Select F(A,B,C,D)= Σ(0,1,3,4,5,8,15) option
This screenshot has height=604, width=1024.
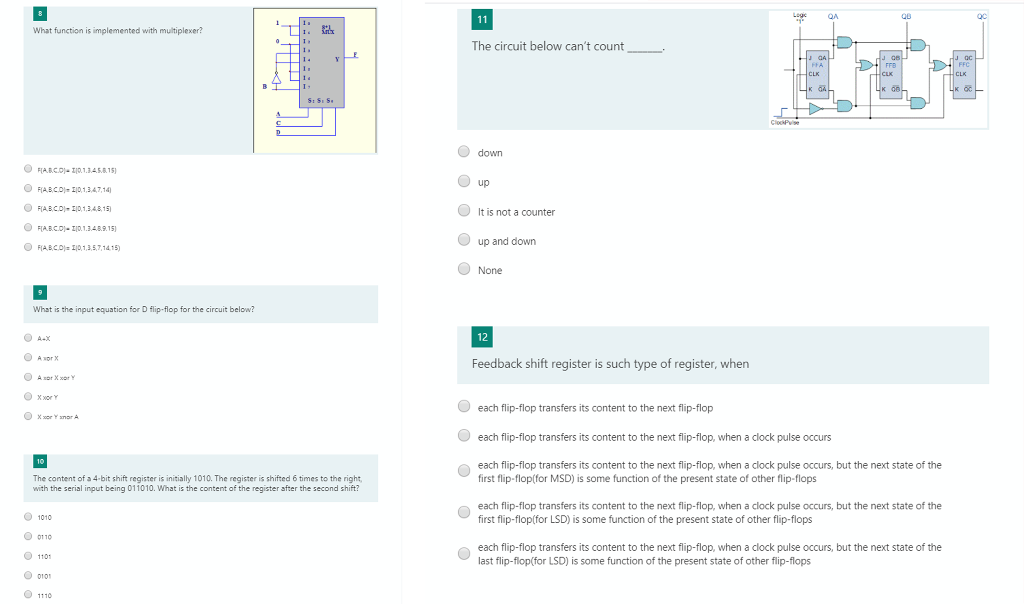pos(28,169)
